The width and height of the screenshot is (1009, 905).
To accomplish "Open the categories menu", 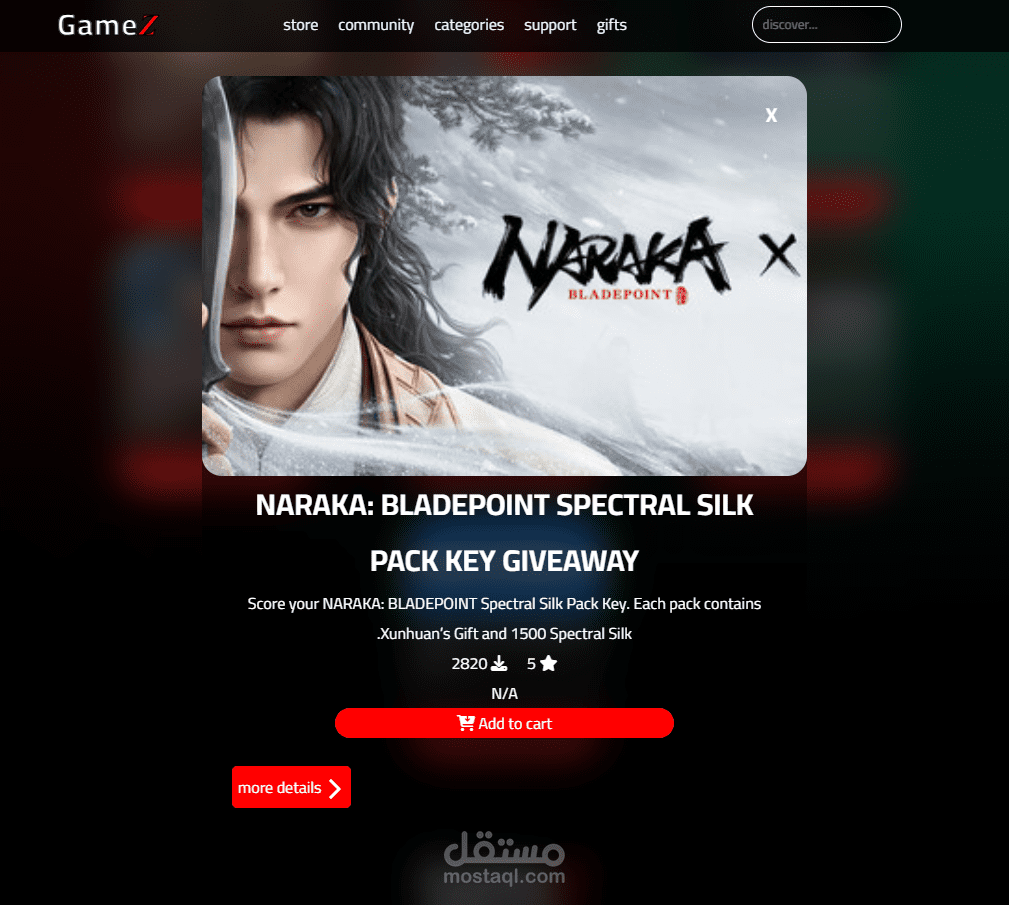I will tap(469, 25).
